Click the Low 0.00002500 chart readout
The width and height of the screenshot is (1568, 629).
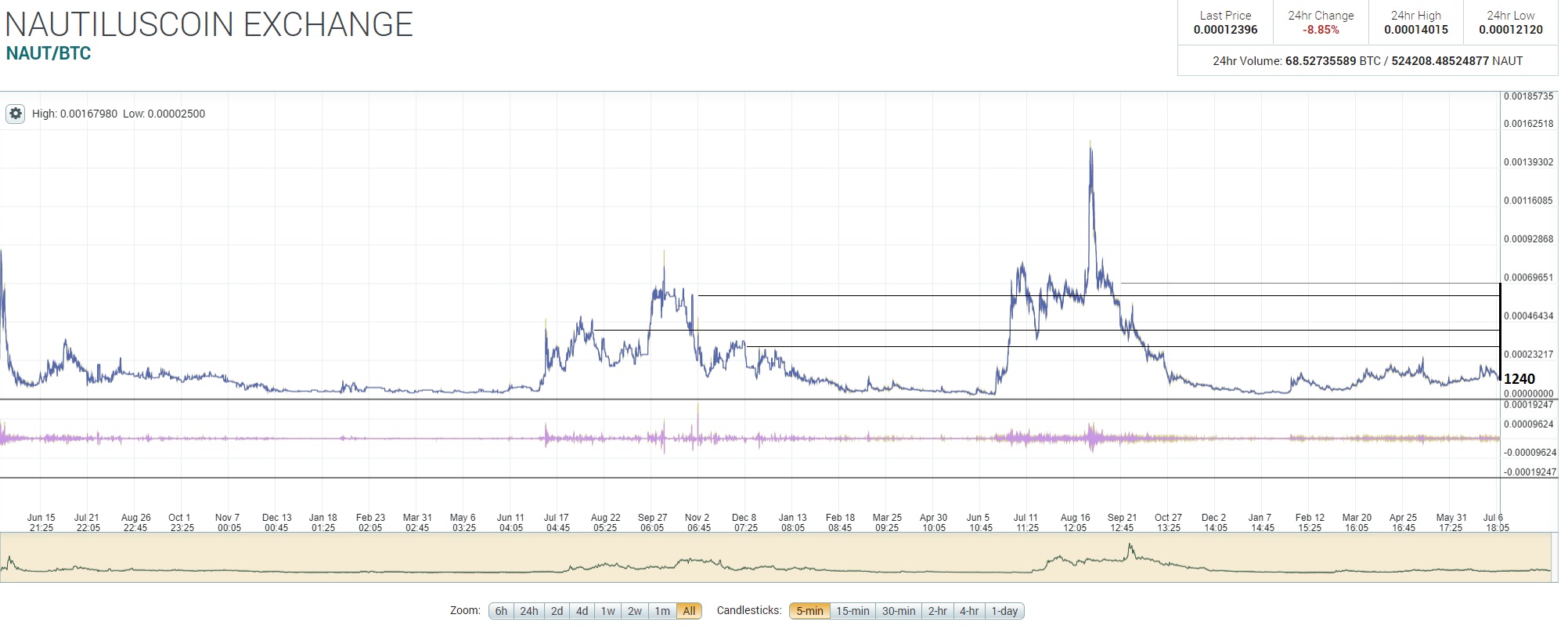click(x=164, y=114)
